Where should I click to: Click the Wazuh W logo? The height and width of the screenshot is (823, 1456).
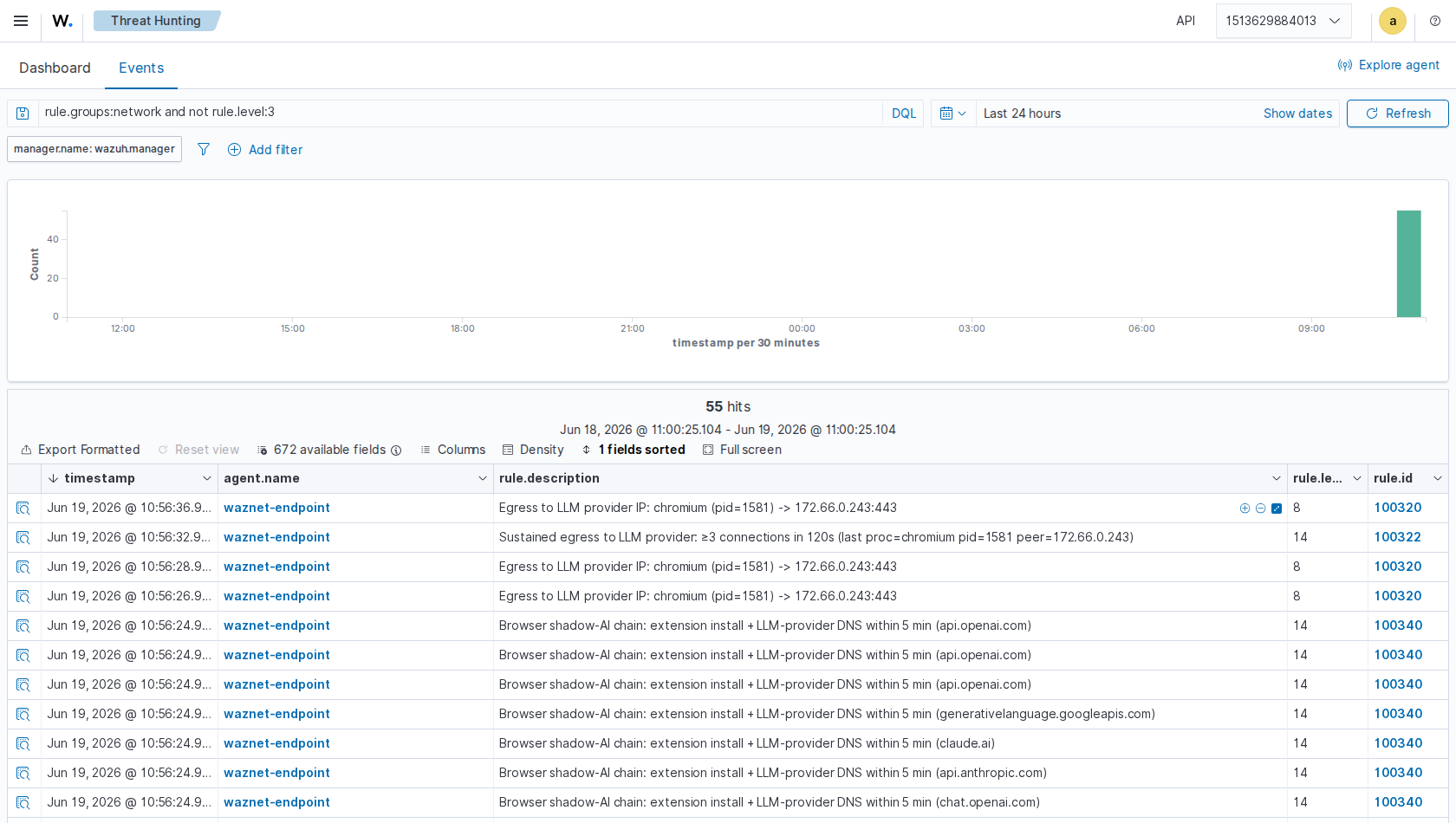tap(62, 21)
